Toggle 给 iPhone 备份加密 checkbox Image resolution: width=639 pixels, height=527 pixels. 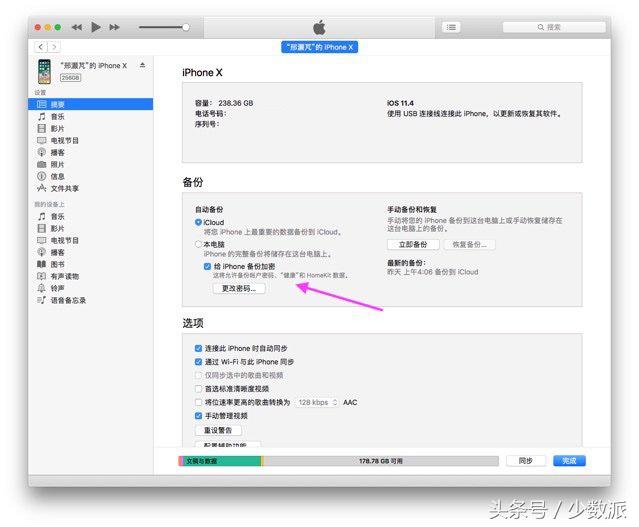click(x=207, y=266)
